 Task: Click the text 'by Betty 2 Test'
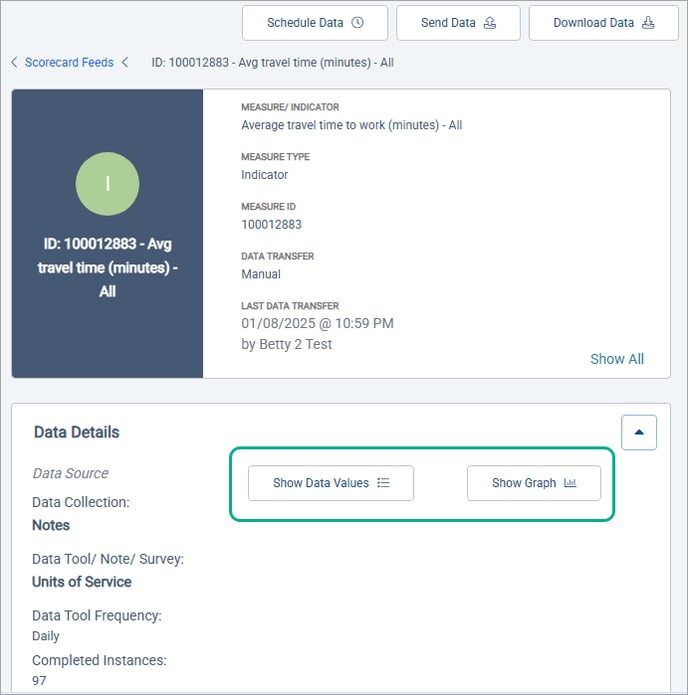pos(286,344)
